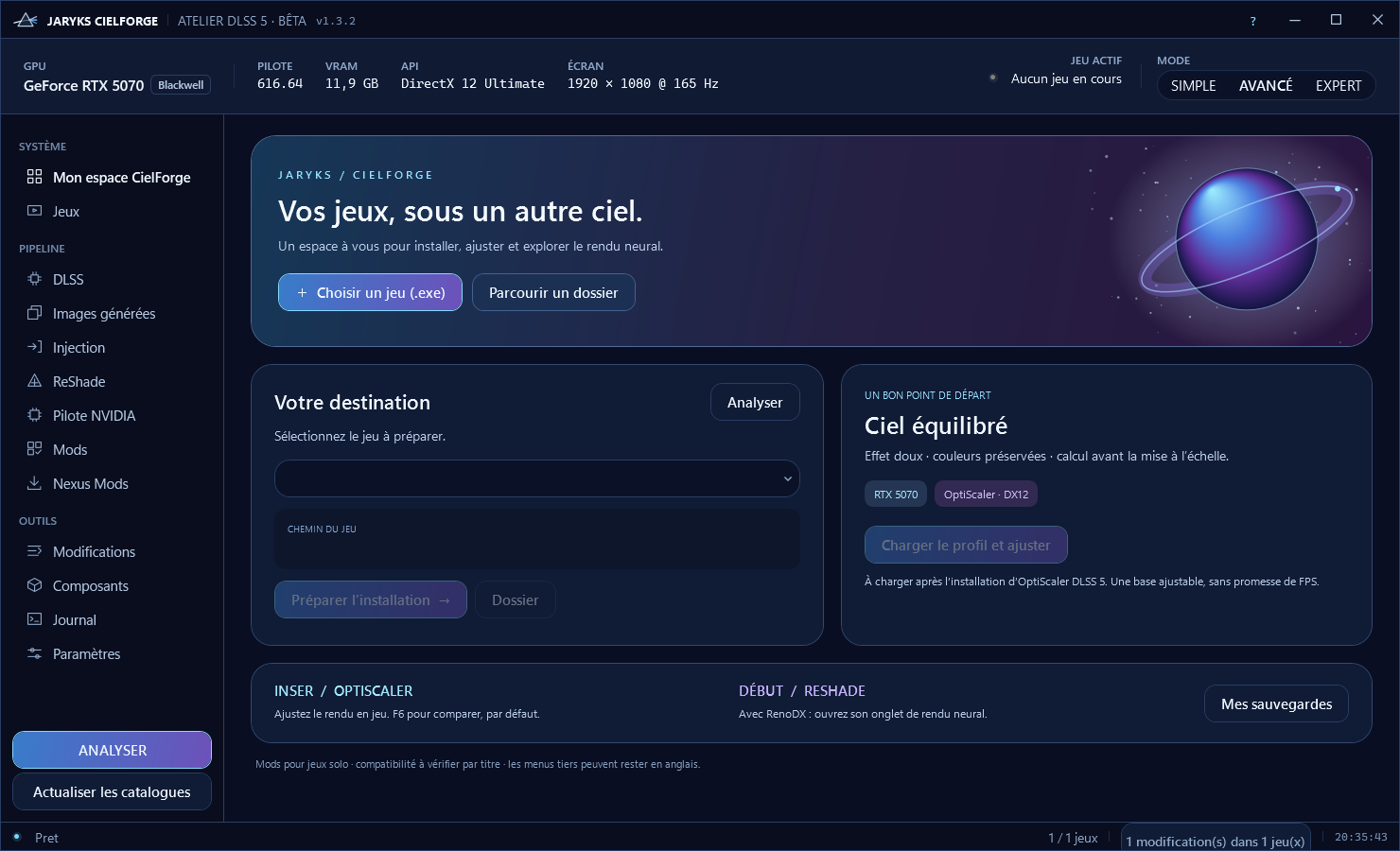This screenshot has width=1400, height=851.
Task: Open the Paramètres section
Action: click(x=112, y=653)
